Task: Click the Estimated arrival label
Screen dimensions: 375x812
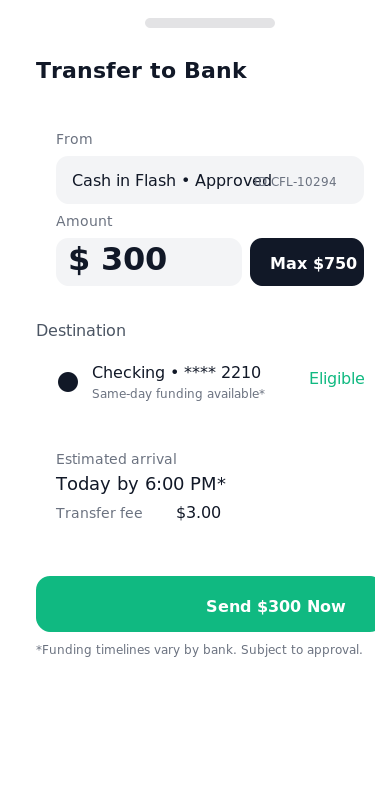Action: tap(116, 459)
